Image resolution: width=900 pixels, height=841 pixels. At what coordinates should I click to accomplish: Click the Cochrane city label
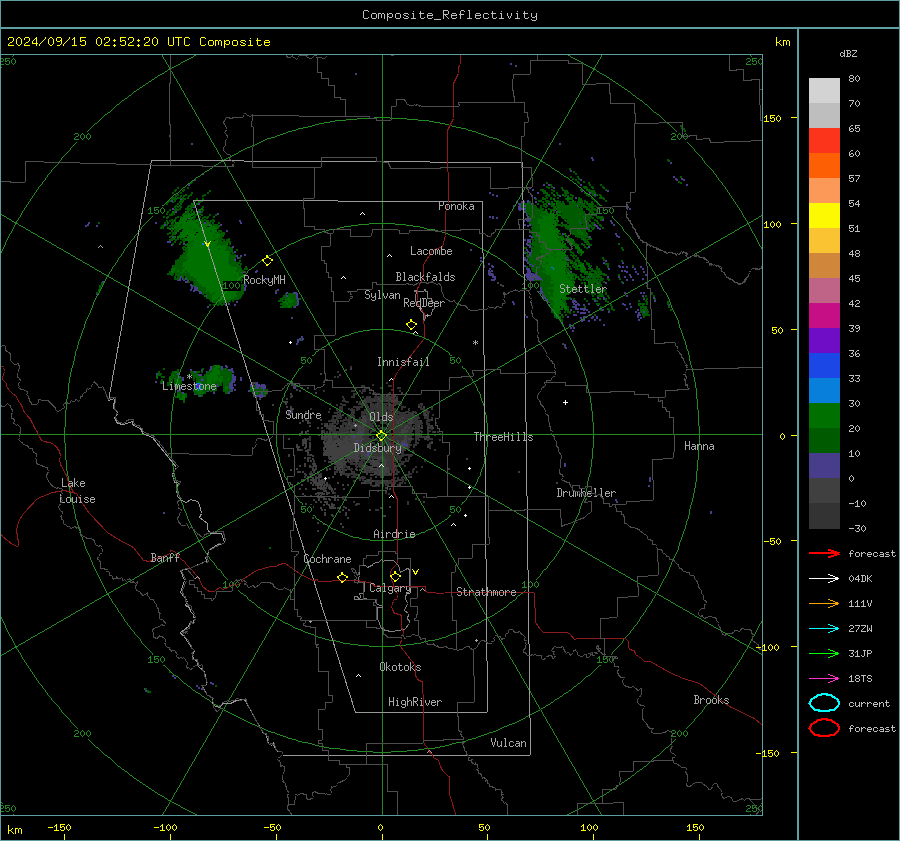[327, 559]
